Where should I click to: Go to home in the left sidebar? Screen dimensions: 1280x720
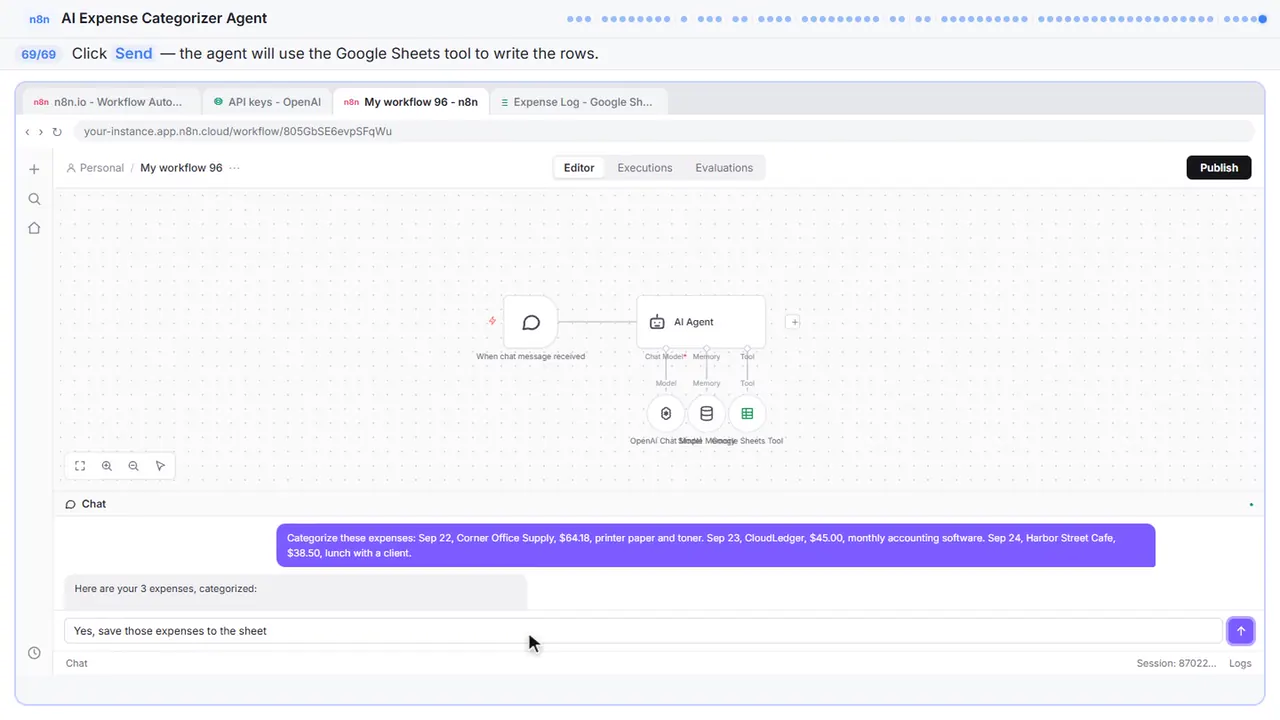(34, 228)
